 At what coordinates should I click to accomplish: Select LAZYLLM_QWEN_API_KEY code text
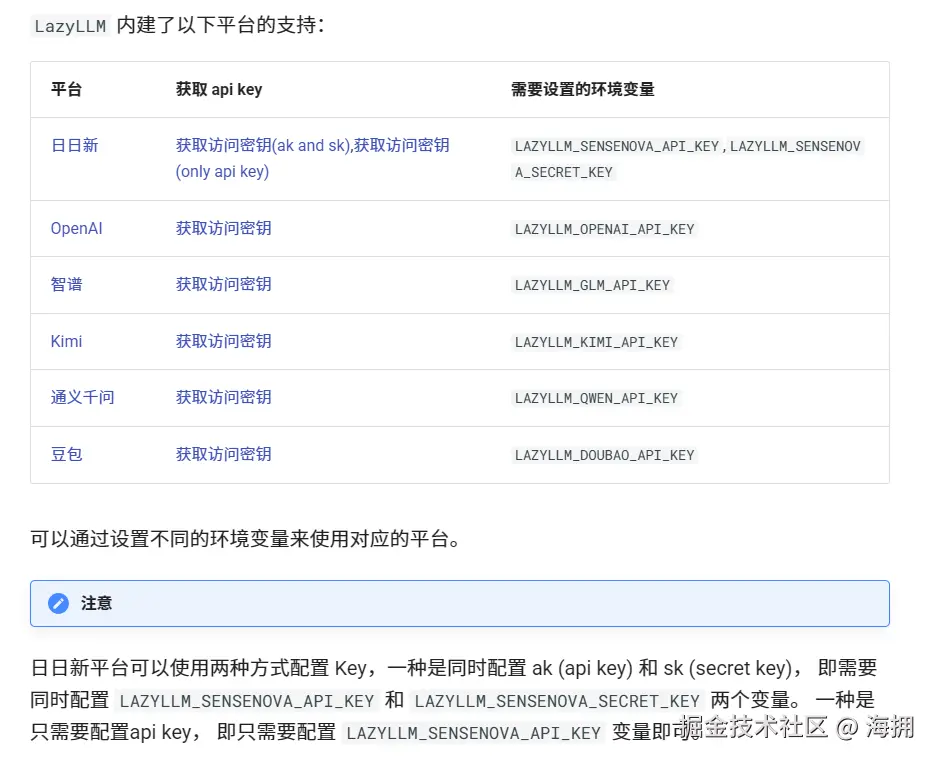click(596, 398)
